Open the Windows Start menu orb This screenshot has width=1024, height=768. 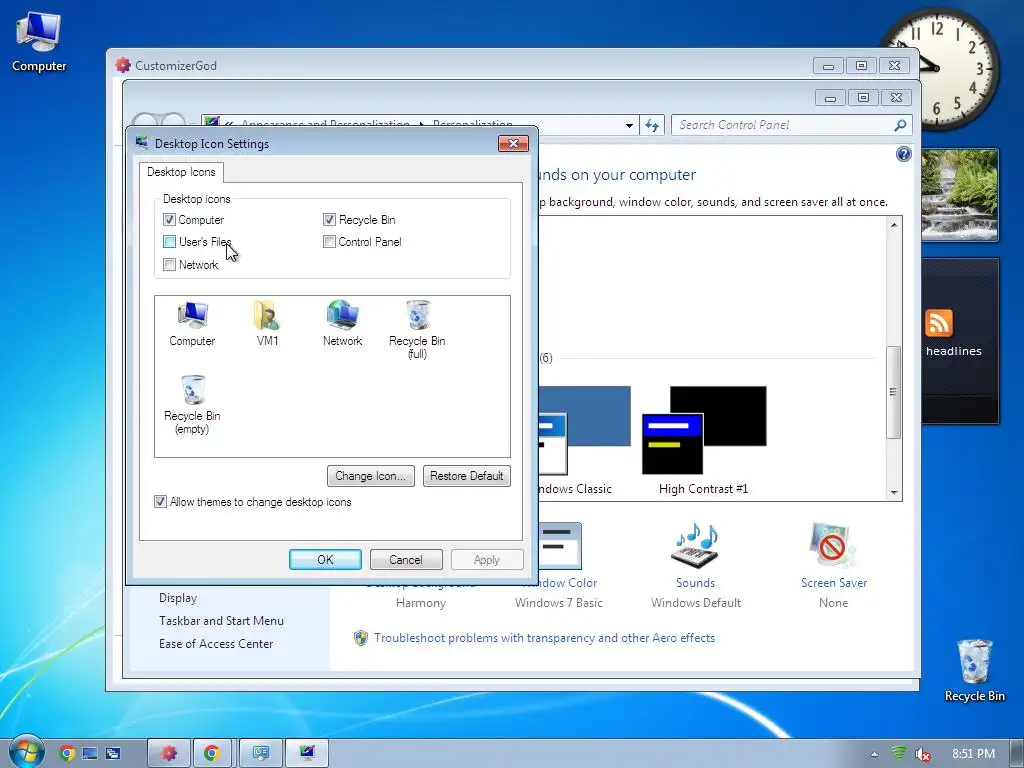[26, 752]
